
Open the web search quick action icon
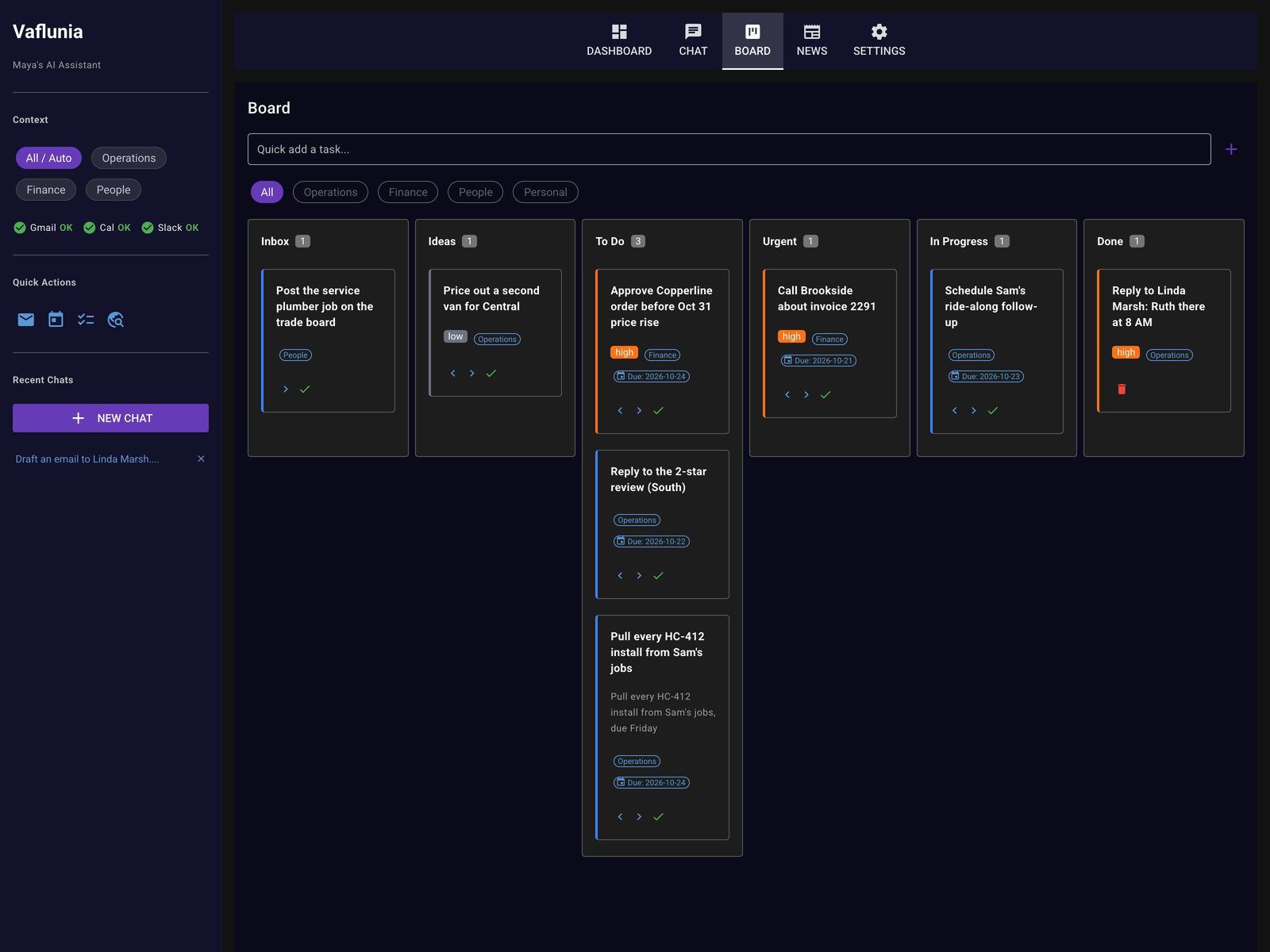pos(116,320)
